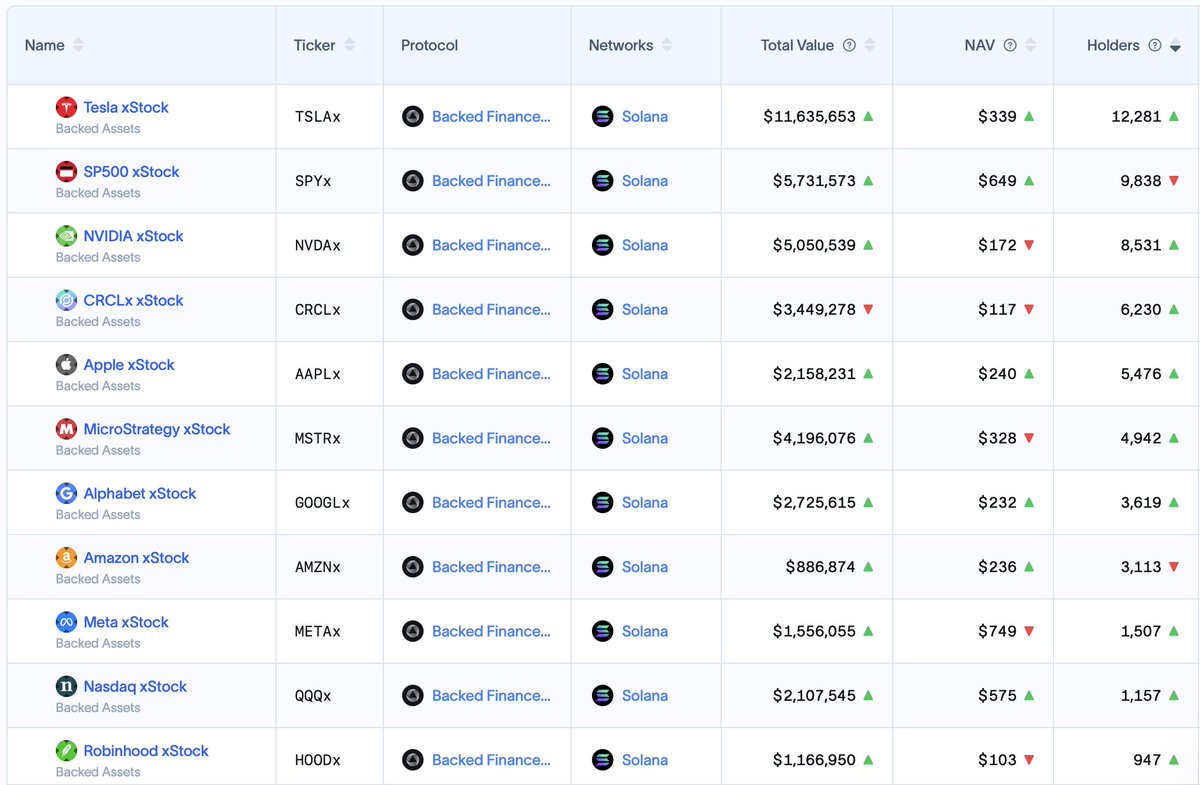Open Solana link in SPYx row
This screenshot has height=785, width=1200.
[x=645, y=181]
